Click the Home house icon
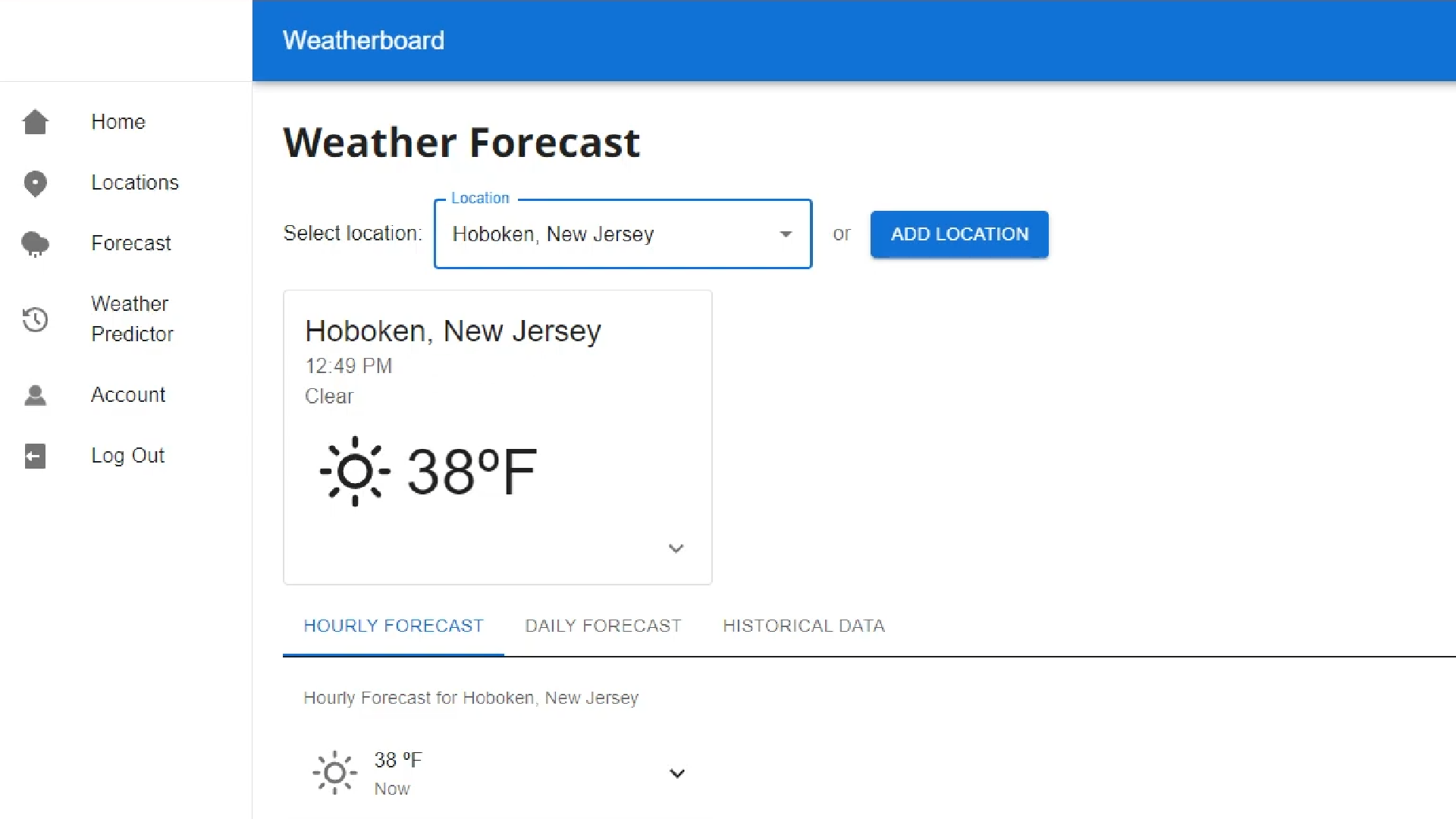 pyautogui.click(x=36, y=122)
